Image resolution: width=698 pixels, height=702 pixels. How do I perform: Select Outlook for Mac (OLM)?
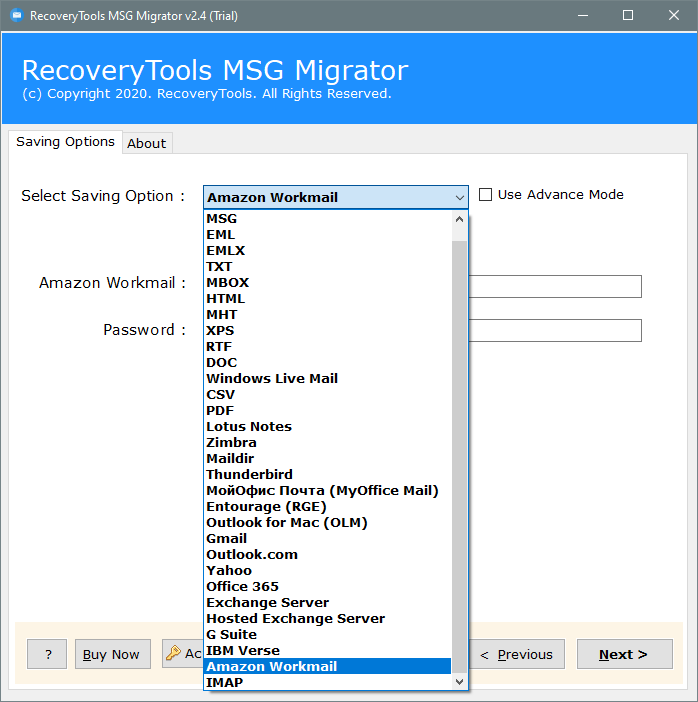pos(328,522)
